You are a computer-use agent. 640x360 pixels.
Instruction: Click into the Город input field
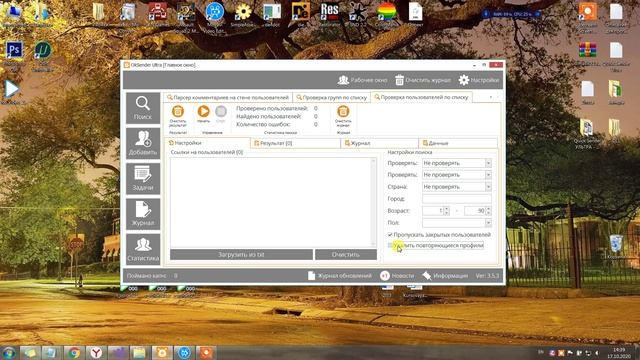pos(457,199)
